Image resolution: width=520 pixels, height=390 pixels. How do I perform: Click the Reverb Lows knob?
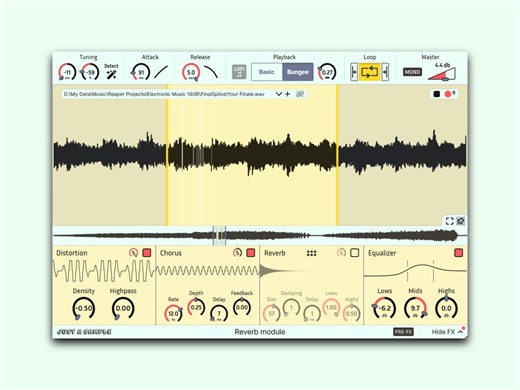[331, 307]
